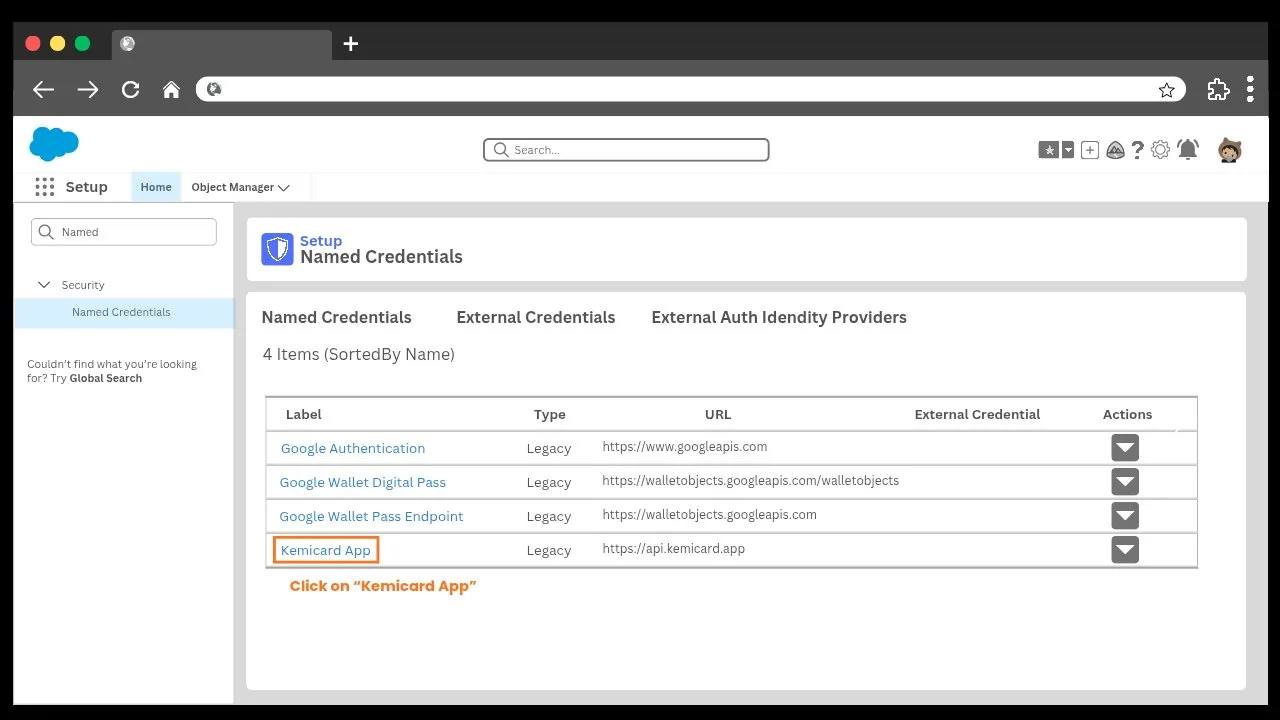Image resolution: width=1280 pixels, height=720 pixels.
Task: Click the Salesforce favorites star
Action: [1049, 150]
